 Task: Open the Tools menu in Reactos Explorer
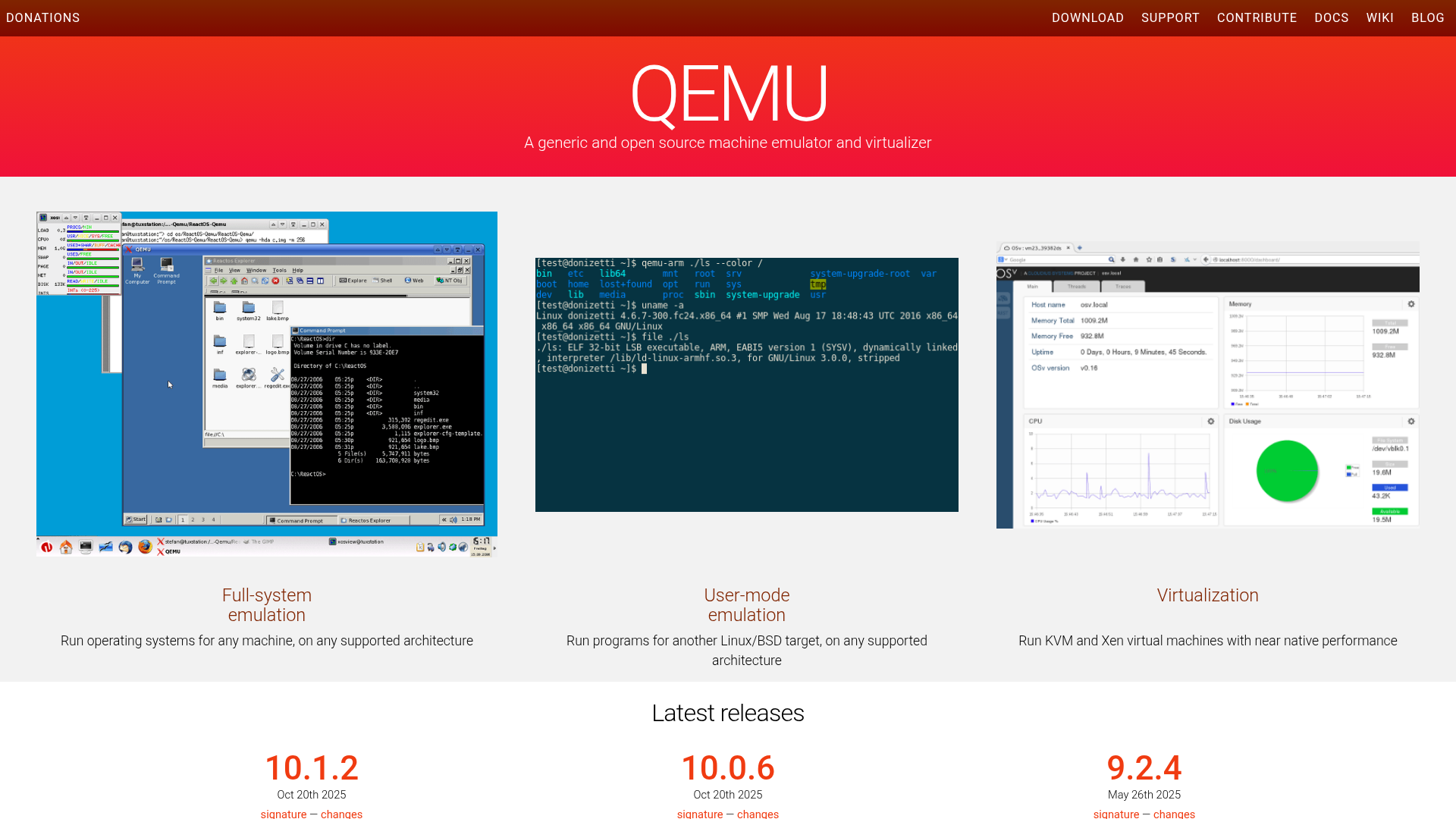tap(280, 270)
